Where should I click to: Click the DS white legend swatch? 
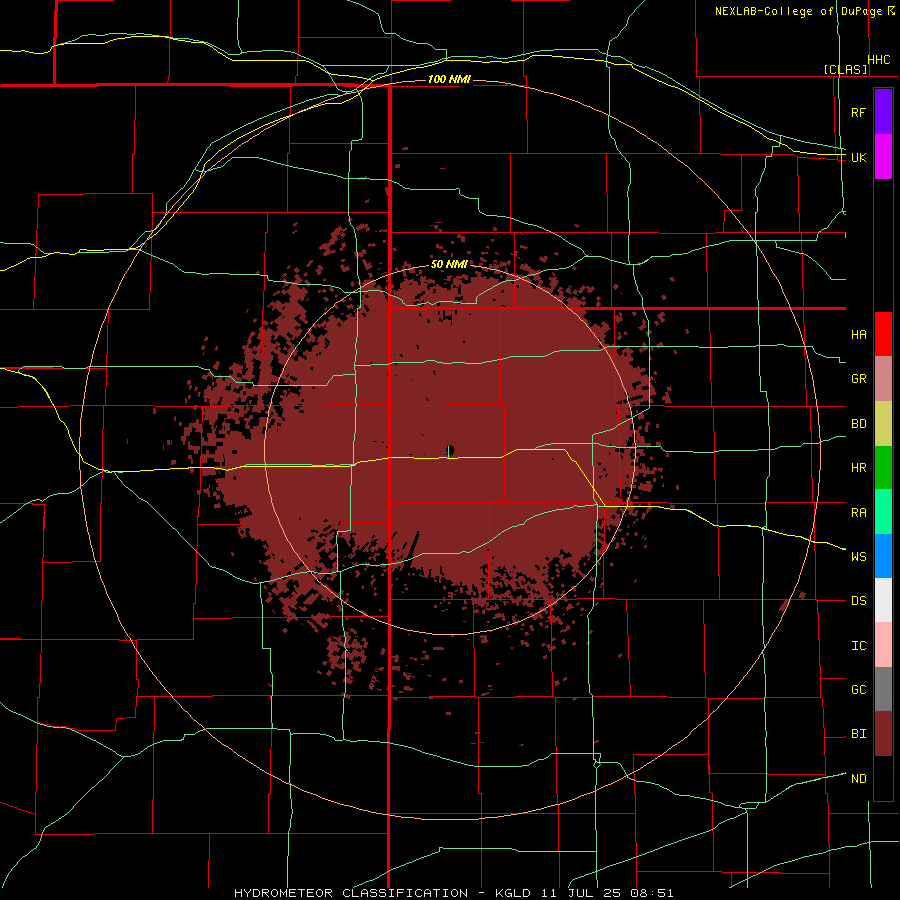point(883,600)
